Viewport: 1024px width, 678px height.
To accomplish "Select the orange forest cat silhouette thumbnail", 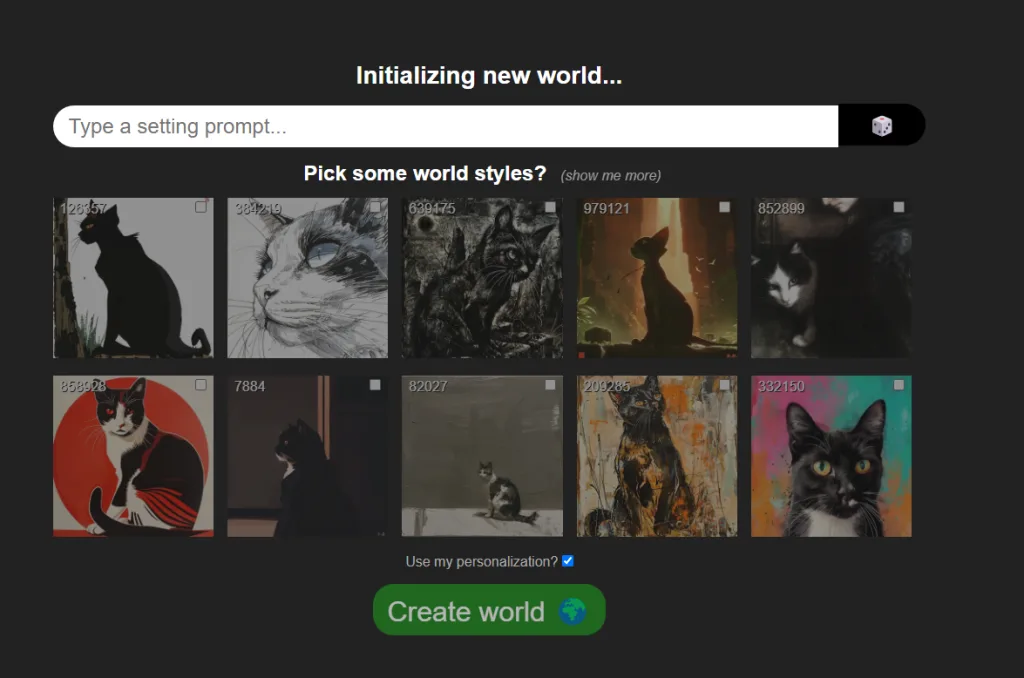I will pyautogui.click(x=656, y=280).
